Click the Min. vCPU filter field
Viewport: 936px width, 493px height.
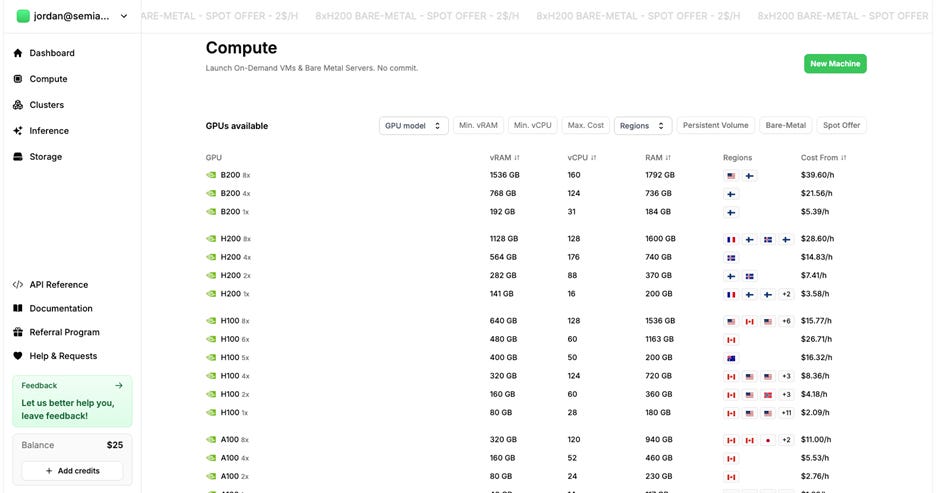pos(532,125)
